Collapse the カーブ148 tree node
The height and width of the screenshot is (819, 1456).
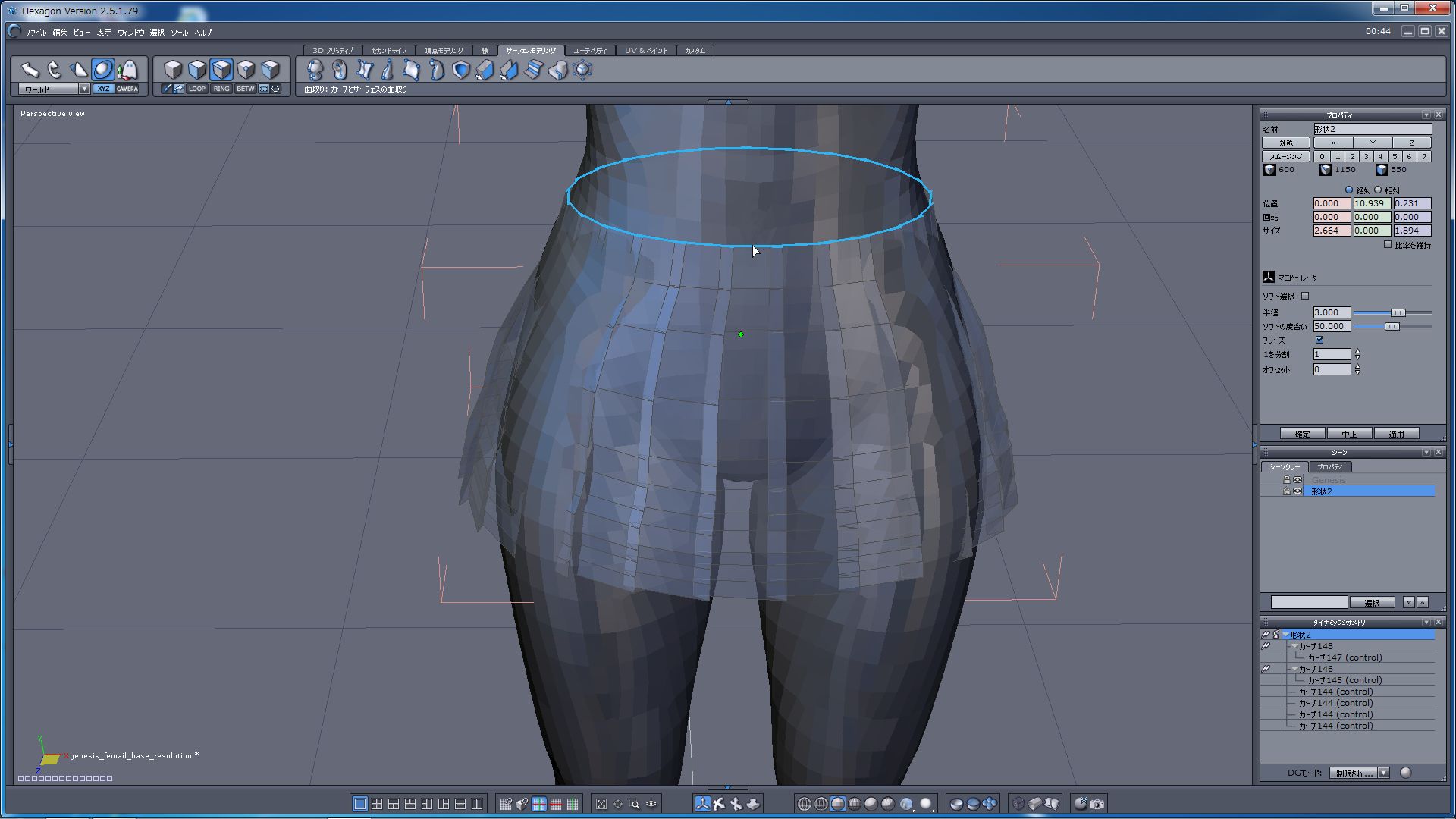pyautogui.click(x=1294, y=646)
